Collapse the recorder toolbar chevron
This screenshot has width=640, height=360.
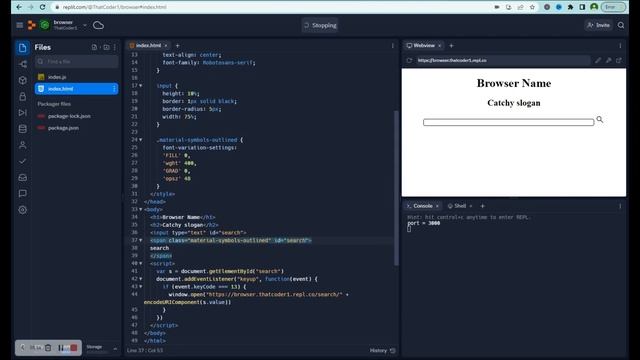[x=22, y=348]
